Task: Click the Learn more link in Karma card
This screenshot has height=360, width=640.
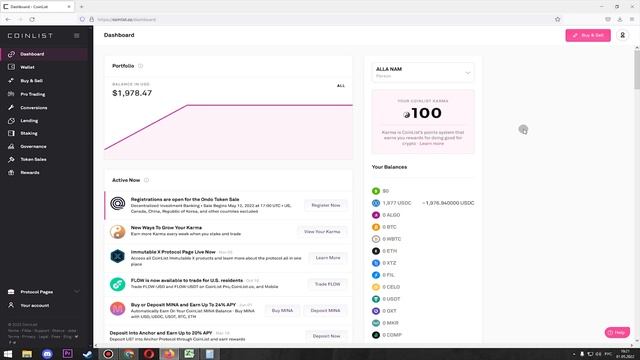Action: tap(431, 144)
